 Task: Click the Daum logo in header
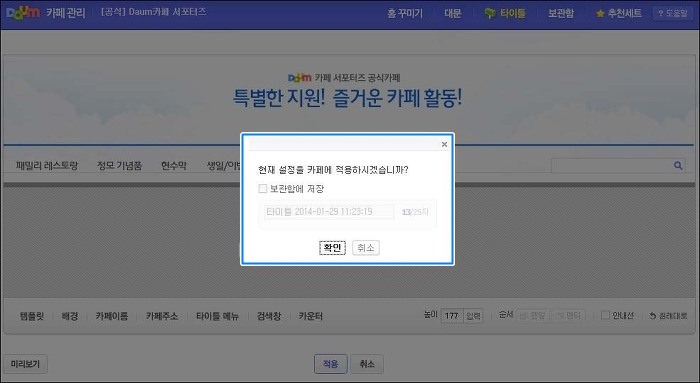coord(23,13)
